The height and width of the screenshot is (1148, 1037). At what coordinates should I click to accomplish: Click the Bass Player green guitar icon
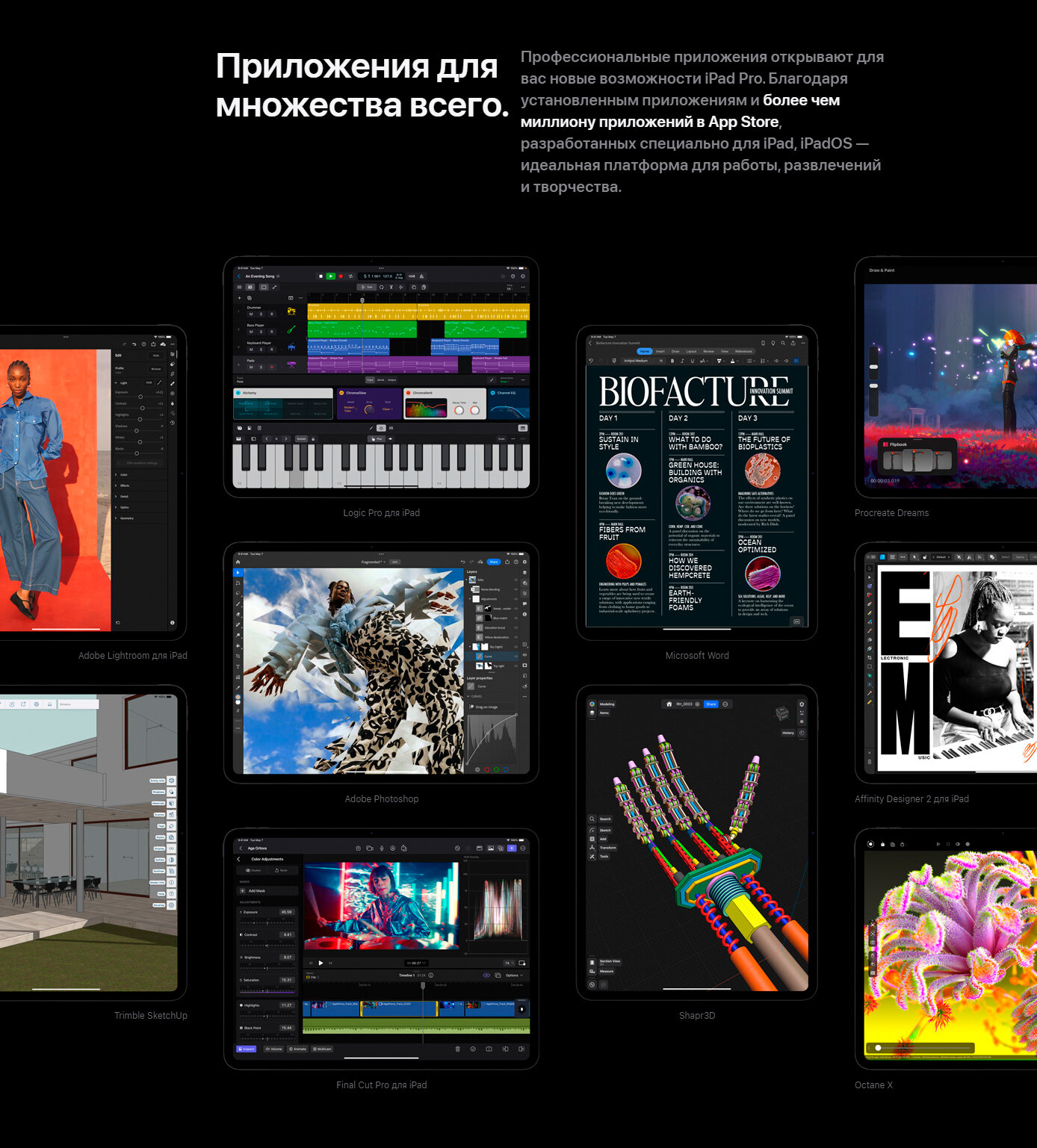click(291, 329)
